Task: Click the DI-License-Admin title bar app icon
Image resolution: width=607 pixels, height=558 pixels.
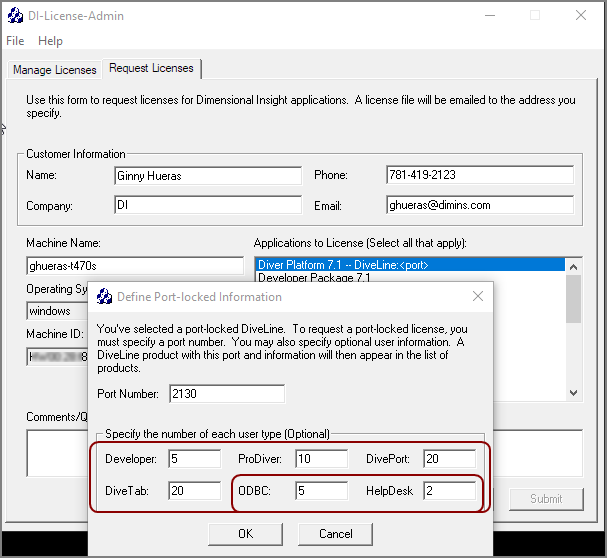Action: 15,15
